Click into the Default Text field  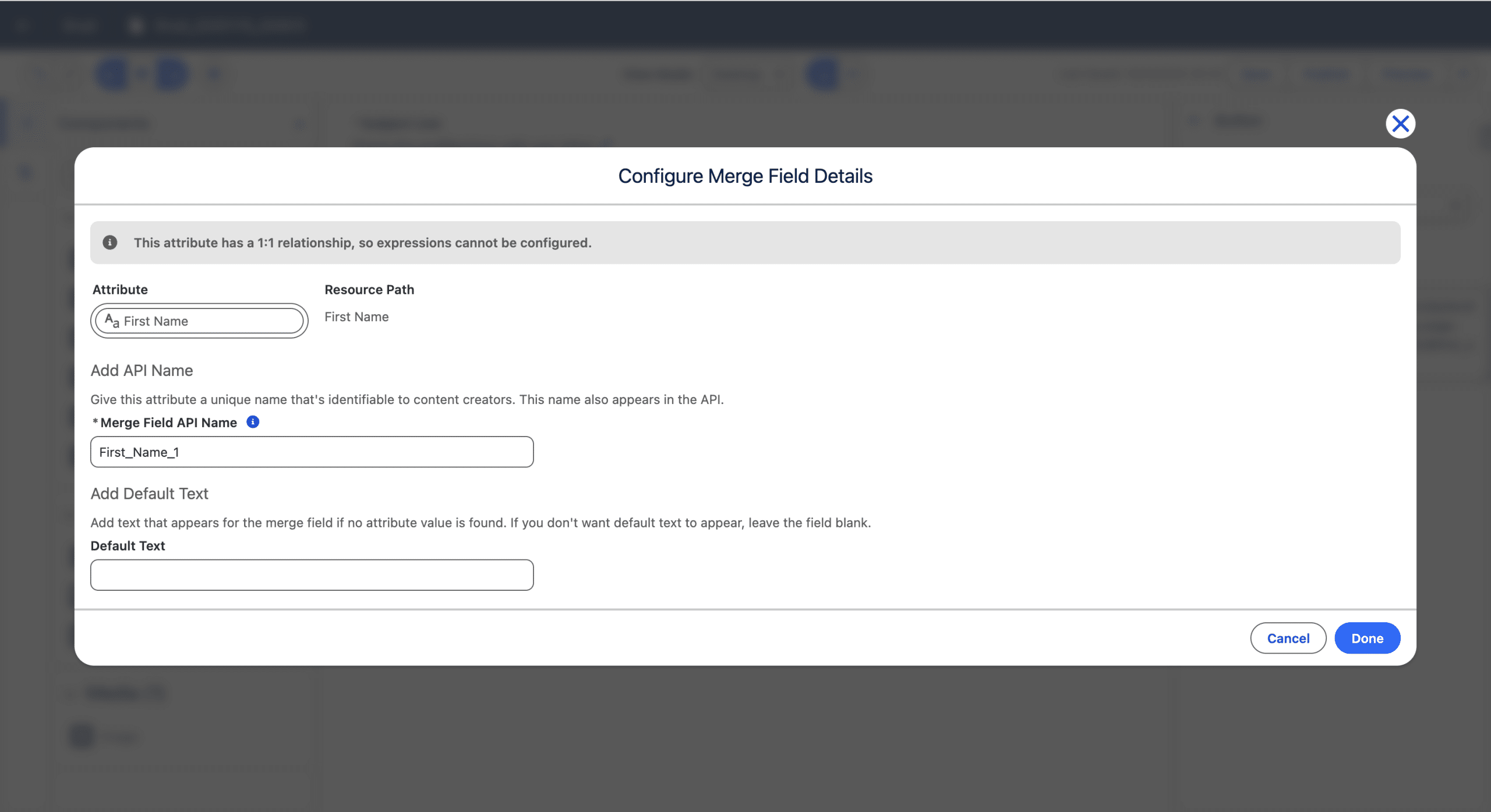point(312,575)
